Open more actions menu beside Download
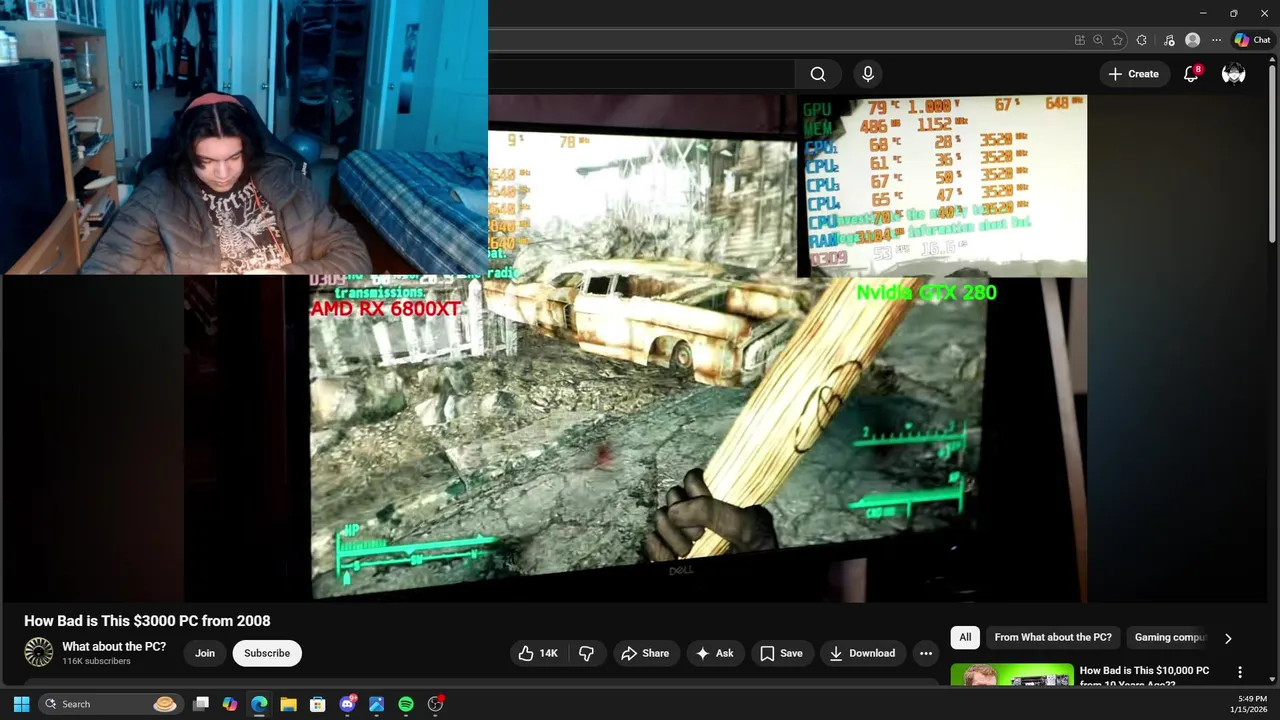This screenshot has height=720, width=1280. pyautogui.click(x=926, y=653)
